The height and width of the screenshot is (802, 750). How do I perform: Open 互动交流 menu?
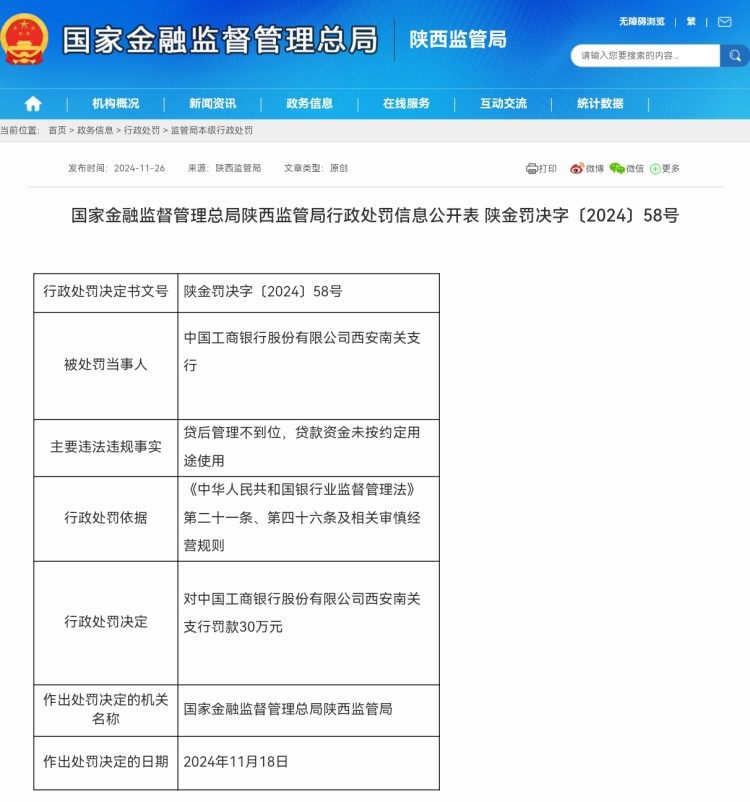tap(503, 103)
